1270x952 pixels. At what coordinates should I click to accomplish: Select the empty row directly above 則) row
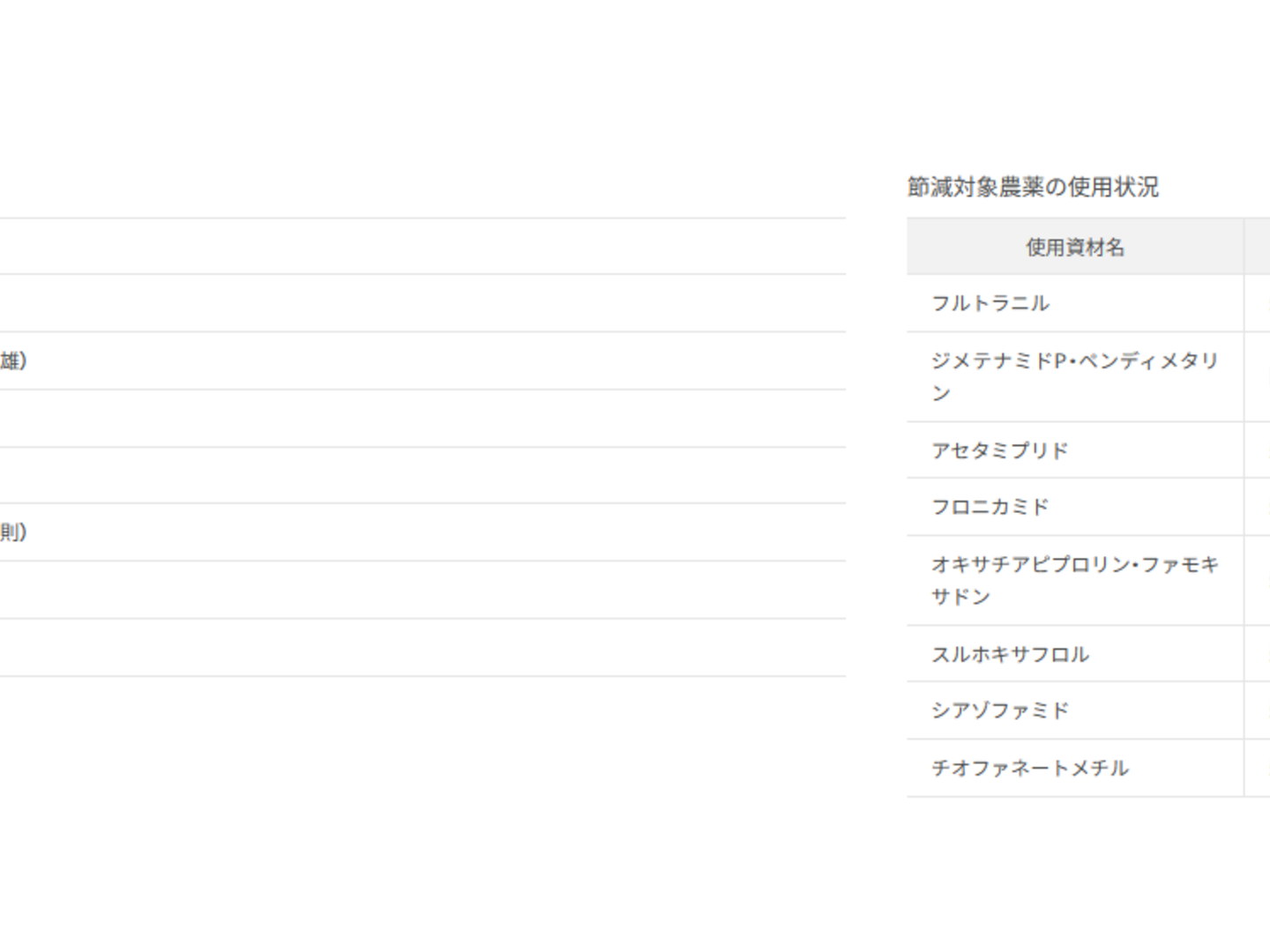tap(422, 475)
